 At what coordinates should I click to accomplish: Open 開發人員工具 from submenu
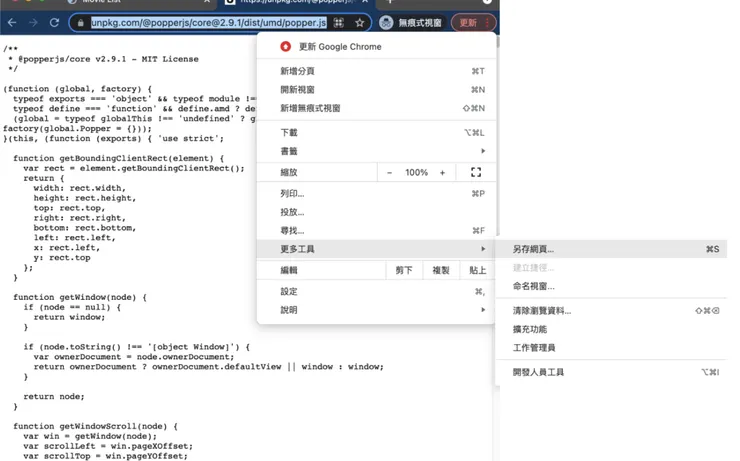click(612, 372)
